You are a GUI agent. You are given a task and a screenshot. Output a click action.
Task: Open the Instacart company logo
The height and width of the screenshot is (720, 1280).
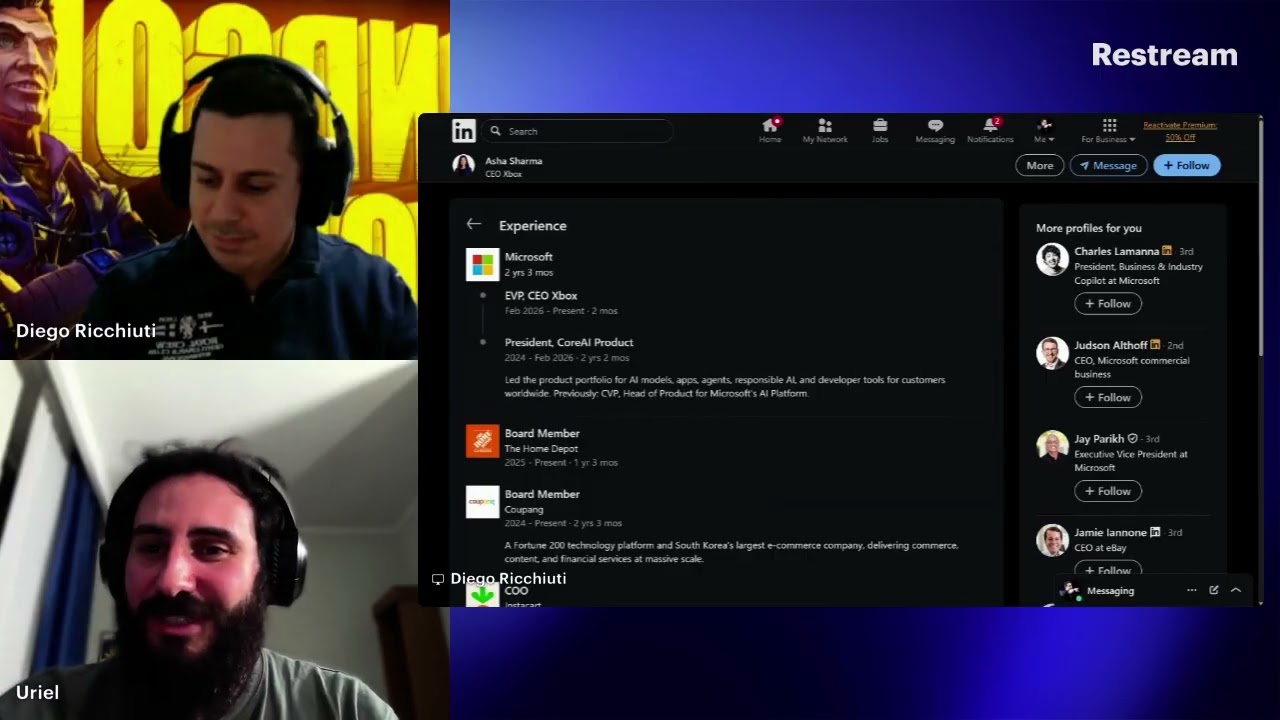482,594
